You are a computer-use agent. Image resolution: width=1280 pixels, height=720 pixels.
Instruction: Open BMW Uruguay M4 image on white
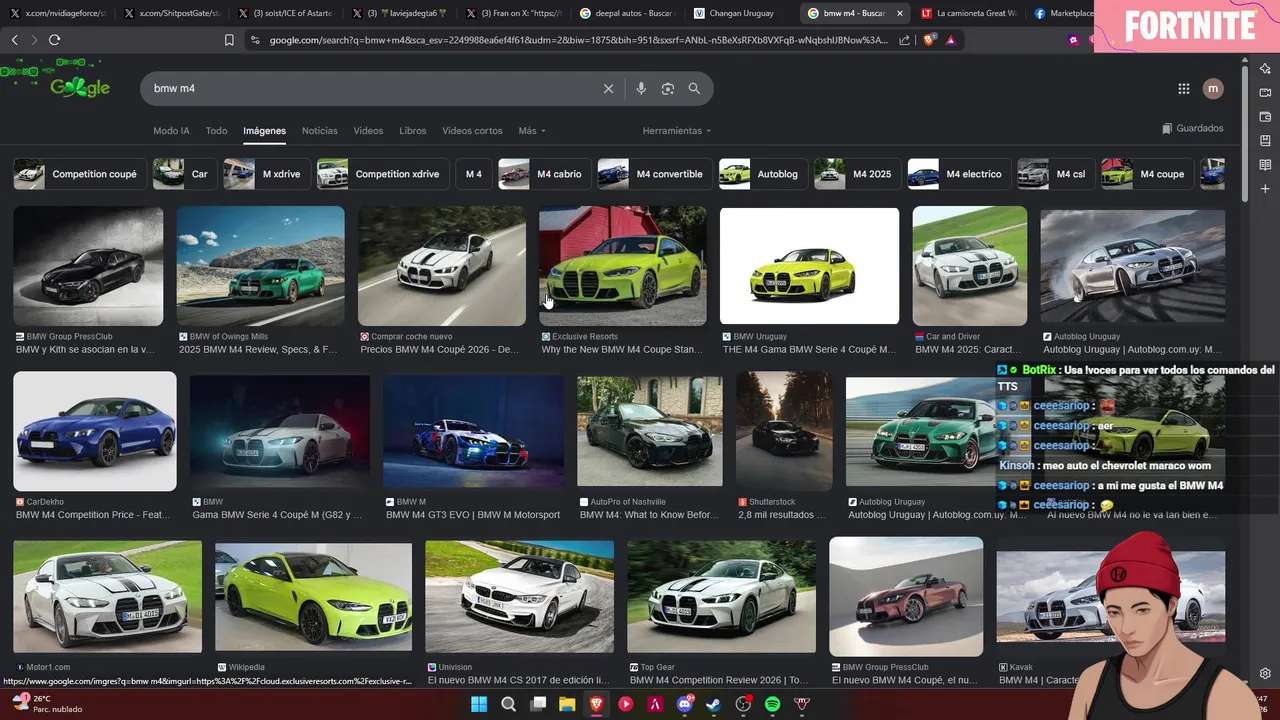point(809,266)
